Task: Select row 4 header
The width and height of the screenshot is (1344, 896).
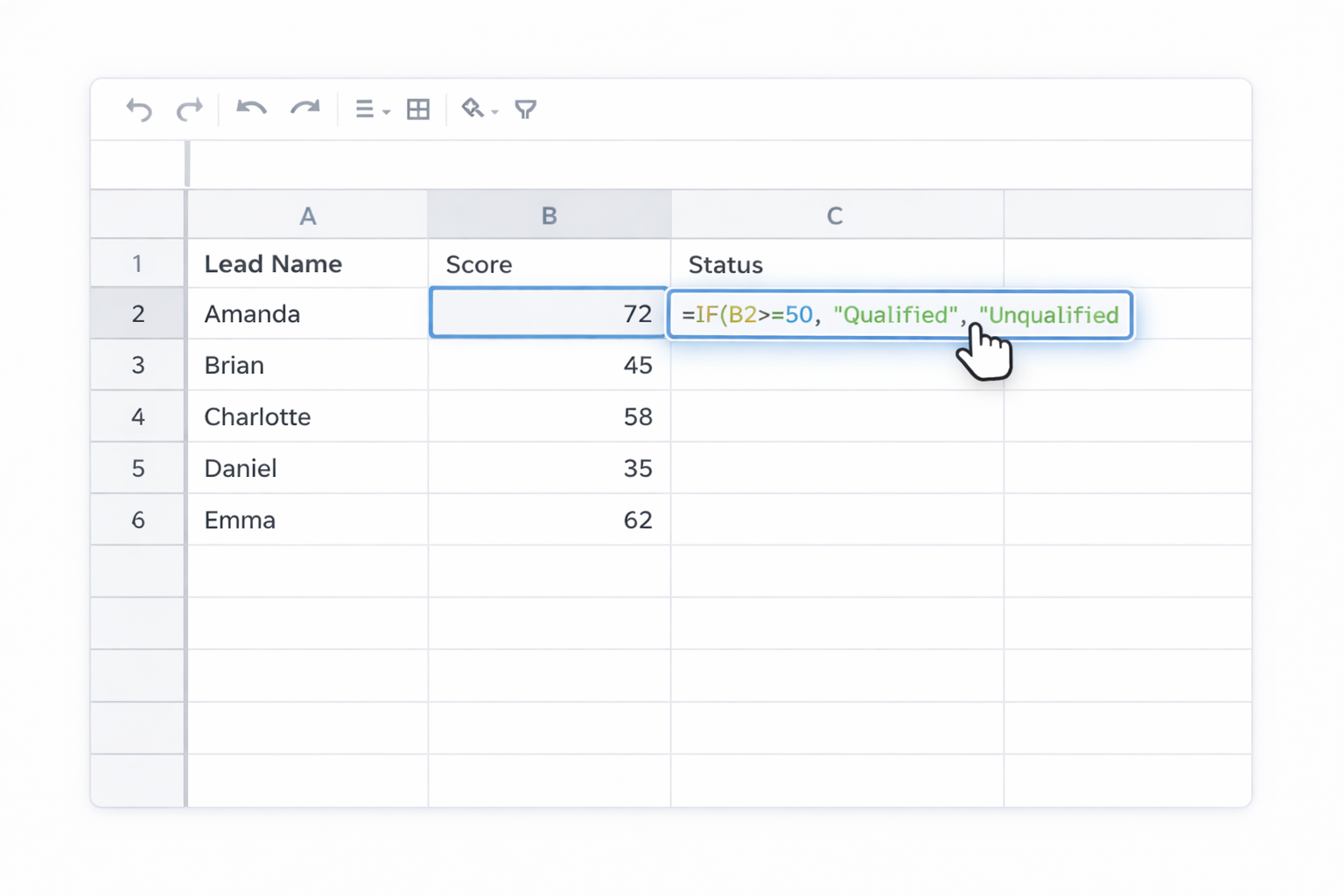Action: (137, 416)
